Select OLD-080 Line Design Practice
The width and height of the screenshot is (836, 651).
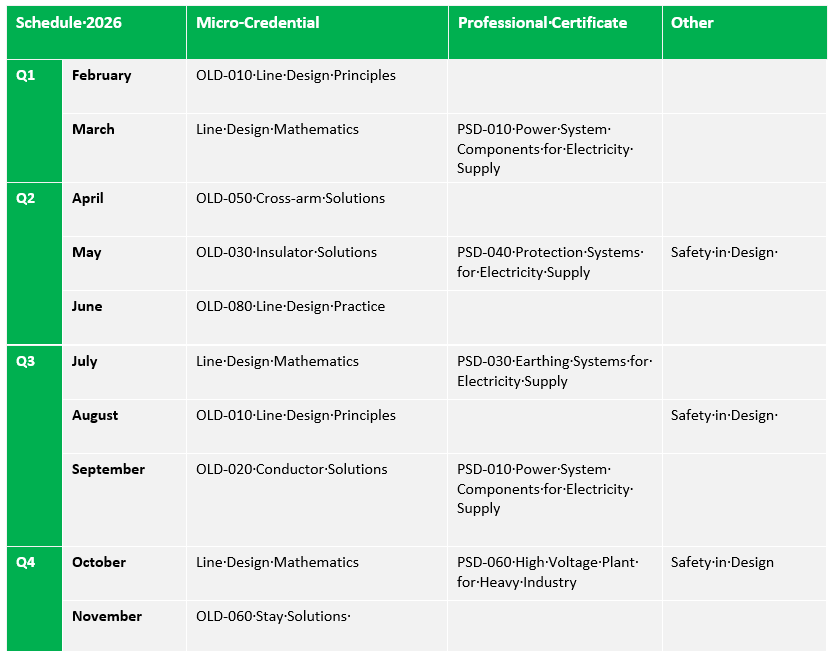290,307
